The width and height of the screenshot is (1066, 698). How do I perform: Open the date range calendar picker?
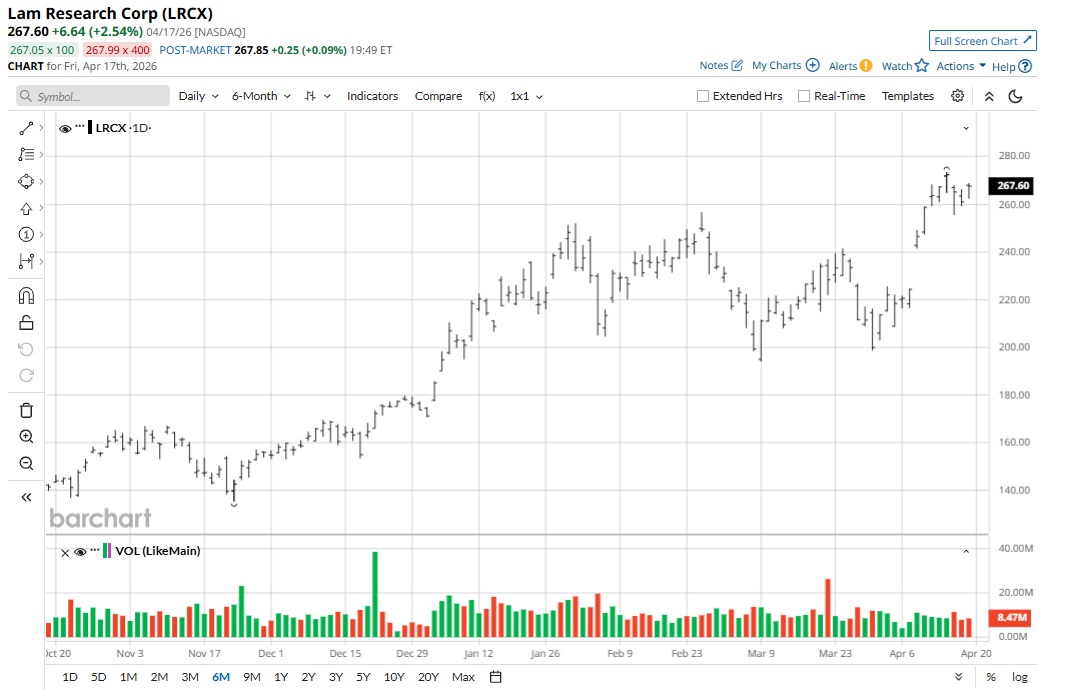coord(495,677)
